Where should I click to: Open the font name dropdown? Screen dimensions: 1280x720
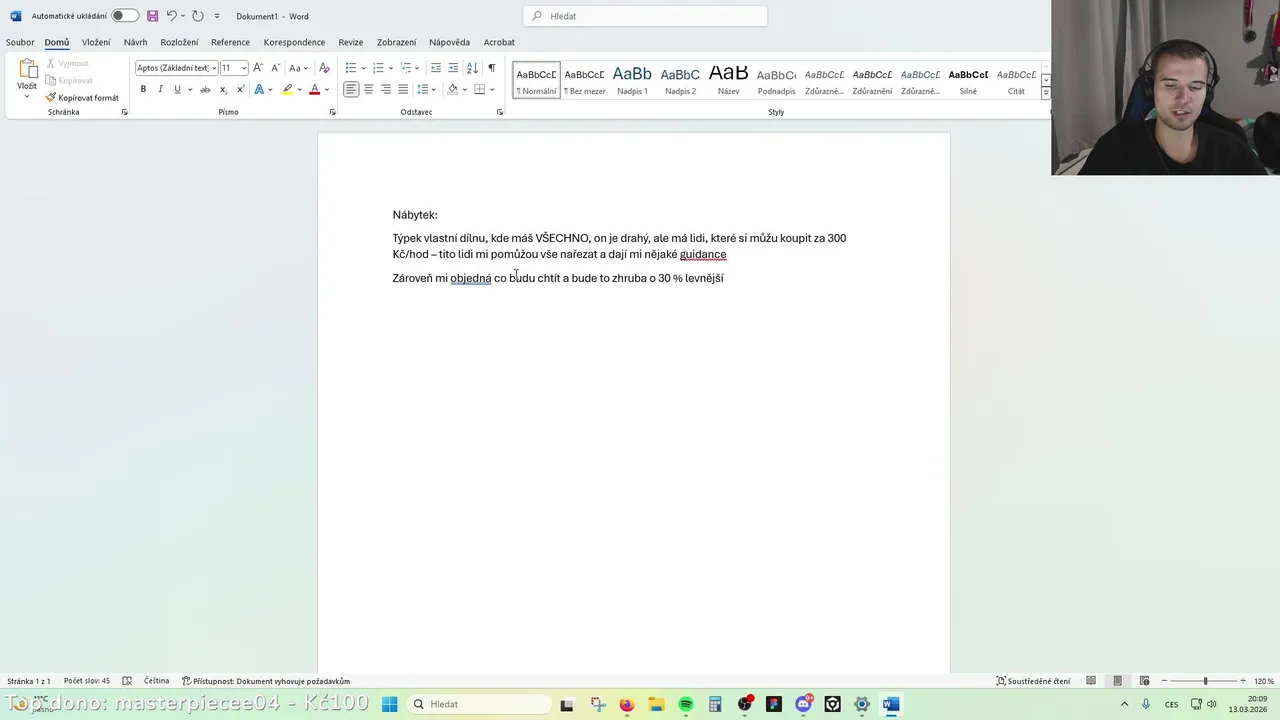point(214,68)
